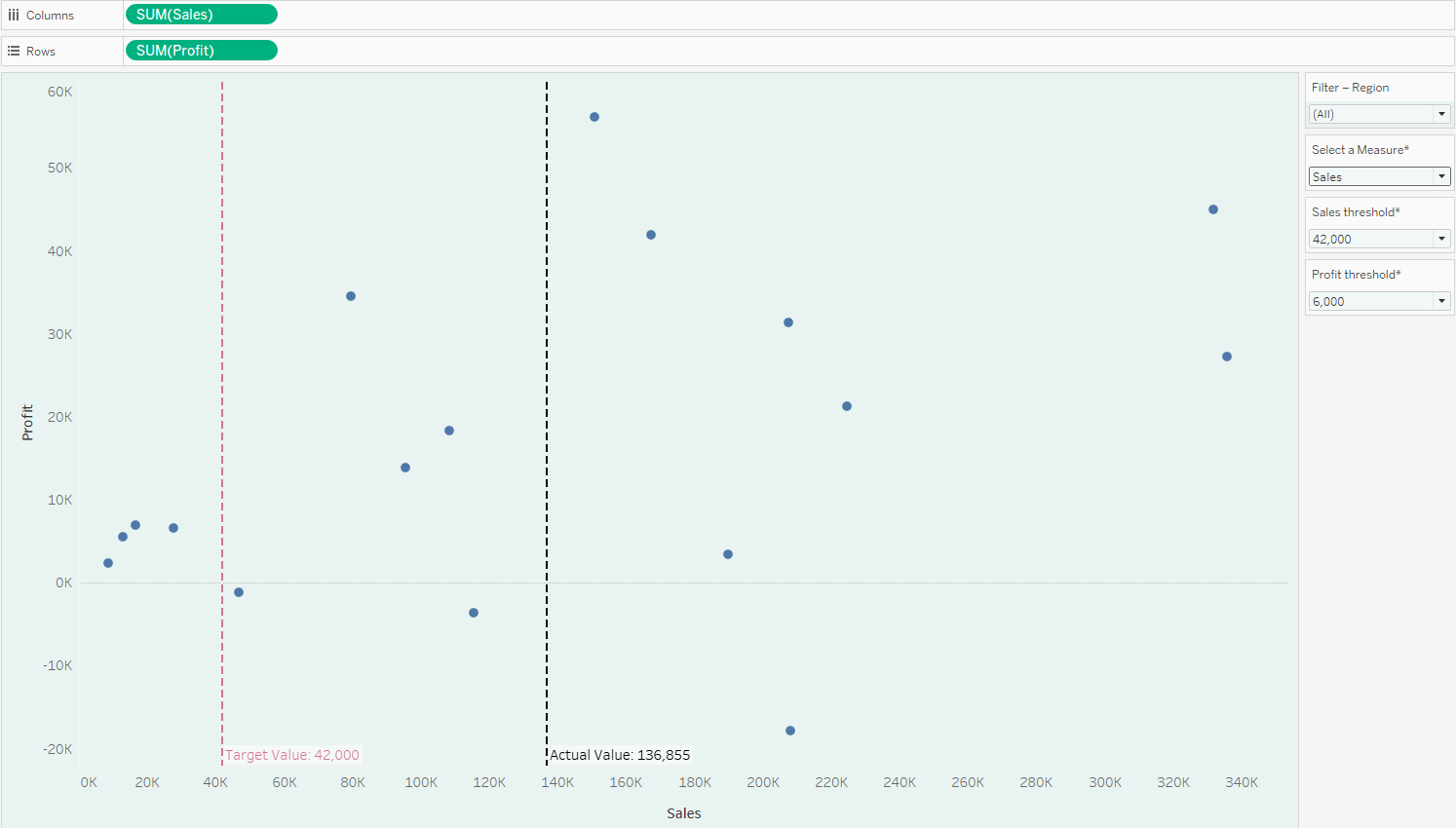Image resolution: width=1456 pixels, height=828 pixels.
Task: Select the data point at 80K sales, 35K profit
Action: (x=351, y=296)
